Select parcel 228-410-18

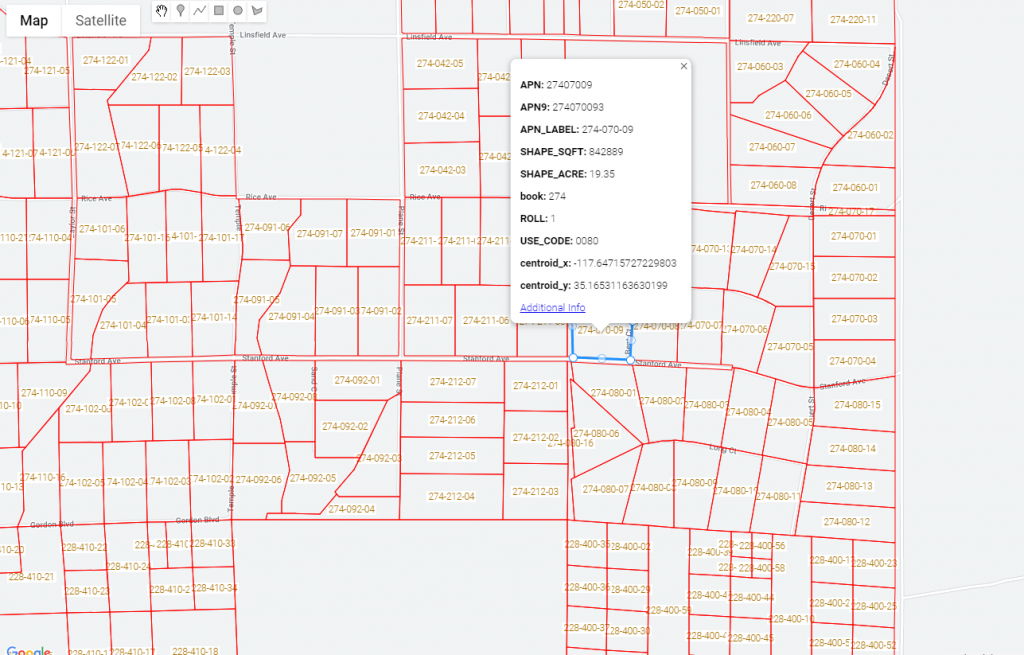tap(194, 650)
